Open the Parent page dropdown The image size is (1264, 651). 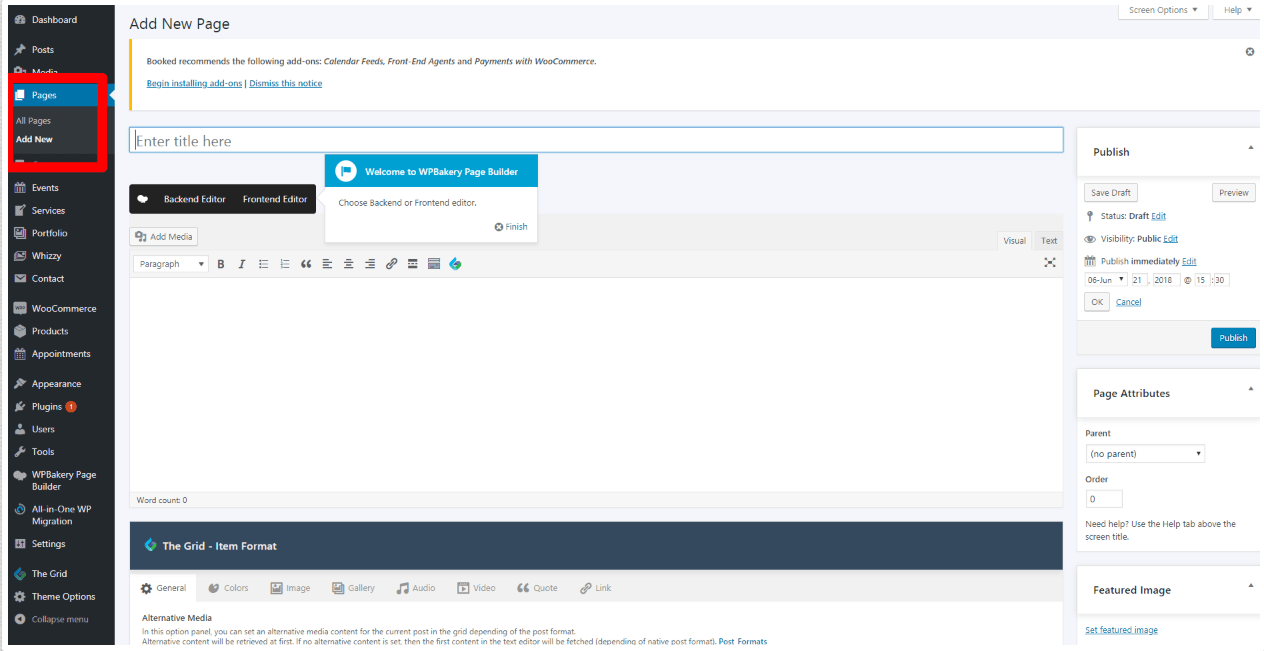1145,454
